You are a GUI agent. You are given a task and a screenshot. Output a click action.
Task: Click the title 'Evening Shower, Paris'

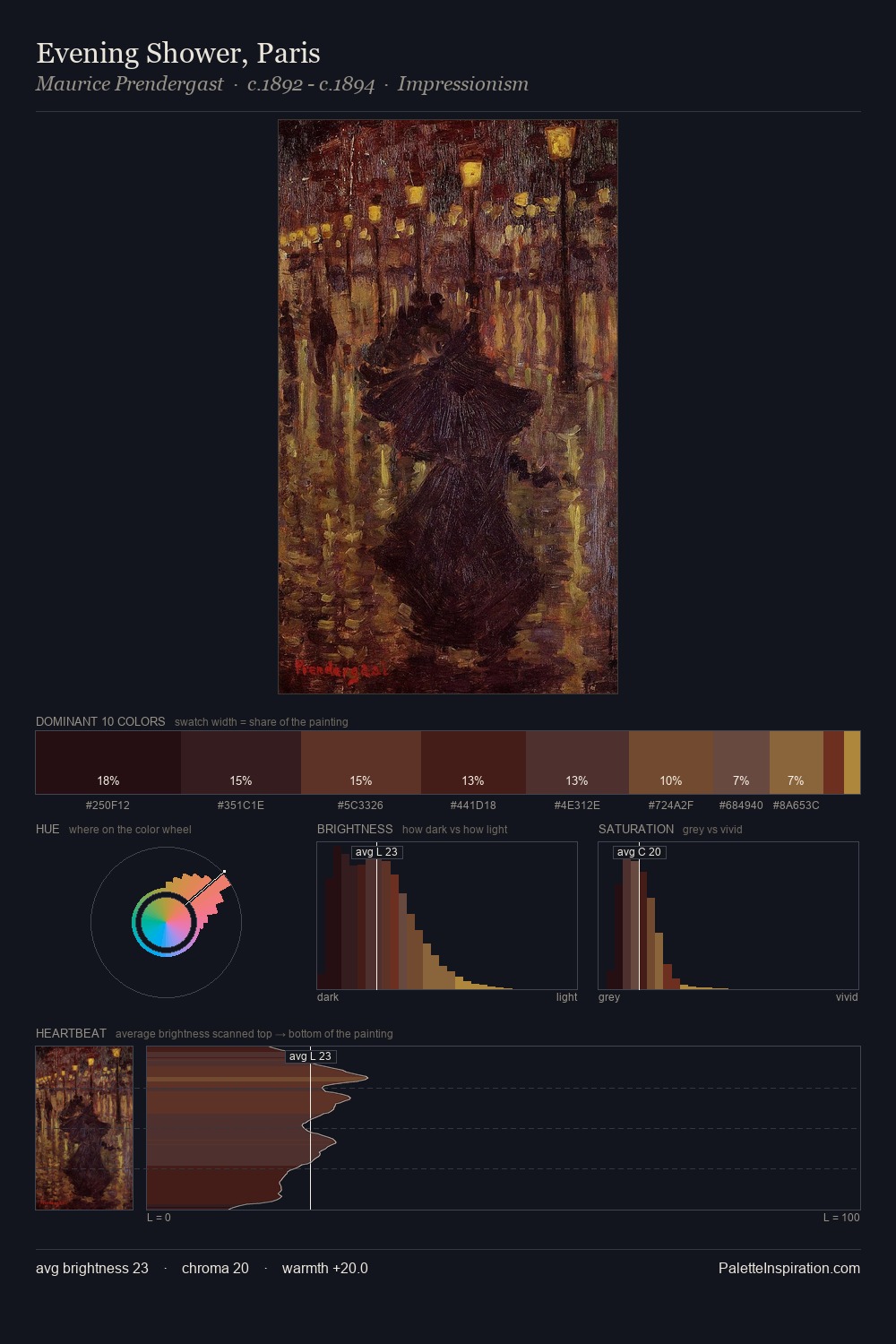pos(178,53)
